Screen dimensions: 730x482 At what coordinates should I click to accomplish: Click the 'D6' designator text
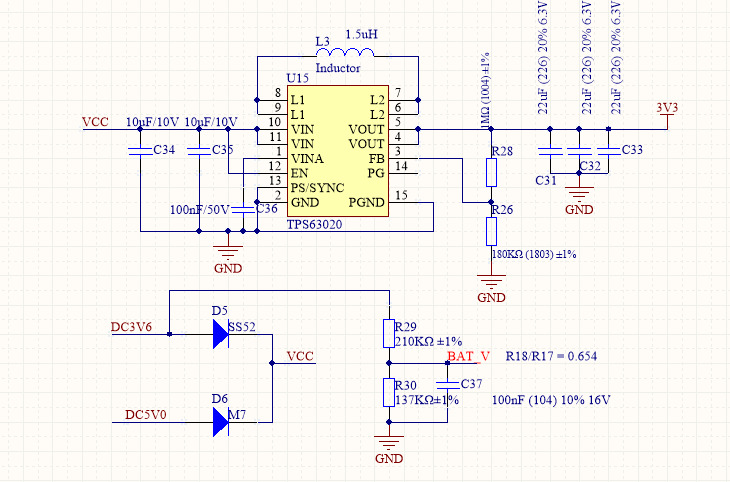pyautogui.click(x=220, y=399)
